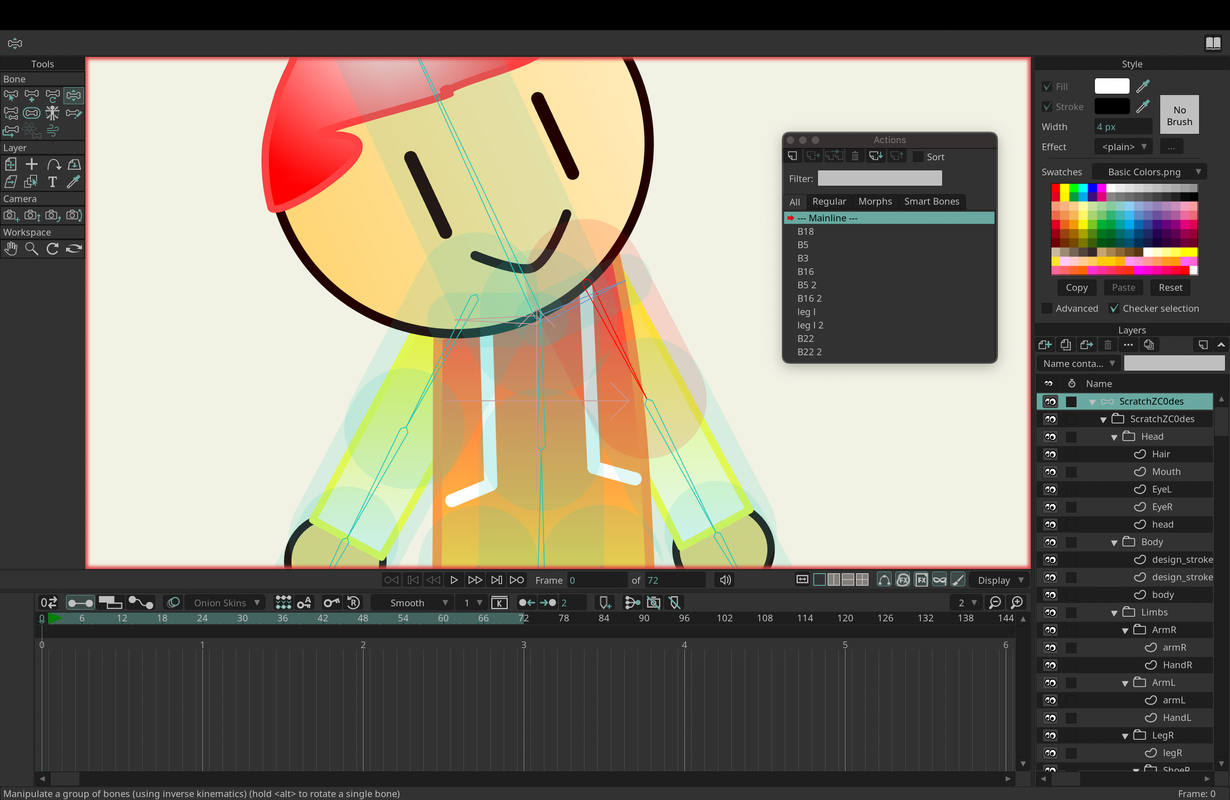Click the stroke Width field
Viewport: 1230px width, 800px height.
point(1123,127)
